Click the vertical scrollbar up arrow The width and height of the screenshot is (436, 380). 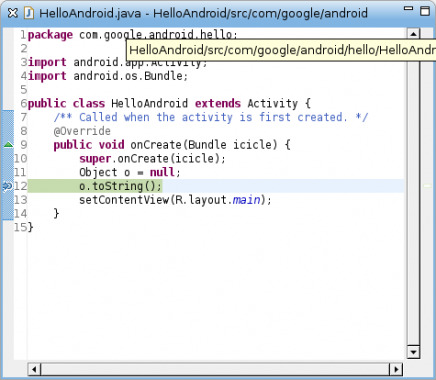point(413,34)
